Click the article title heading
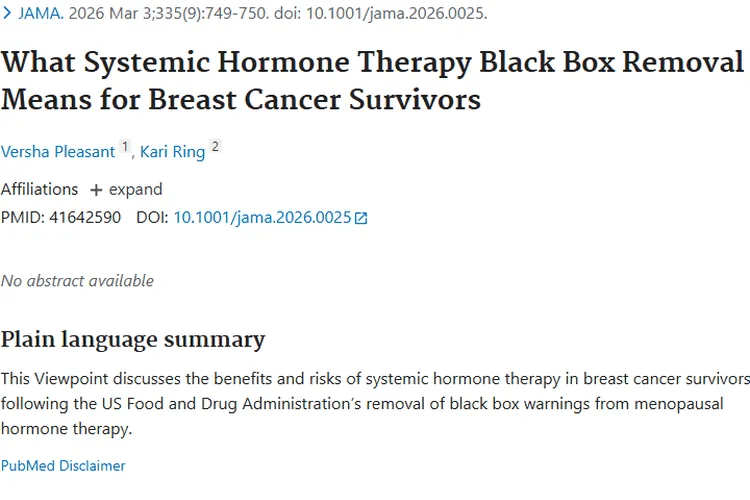Screen dimensions: 750x500 (x=372, y=81)
